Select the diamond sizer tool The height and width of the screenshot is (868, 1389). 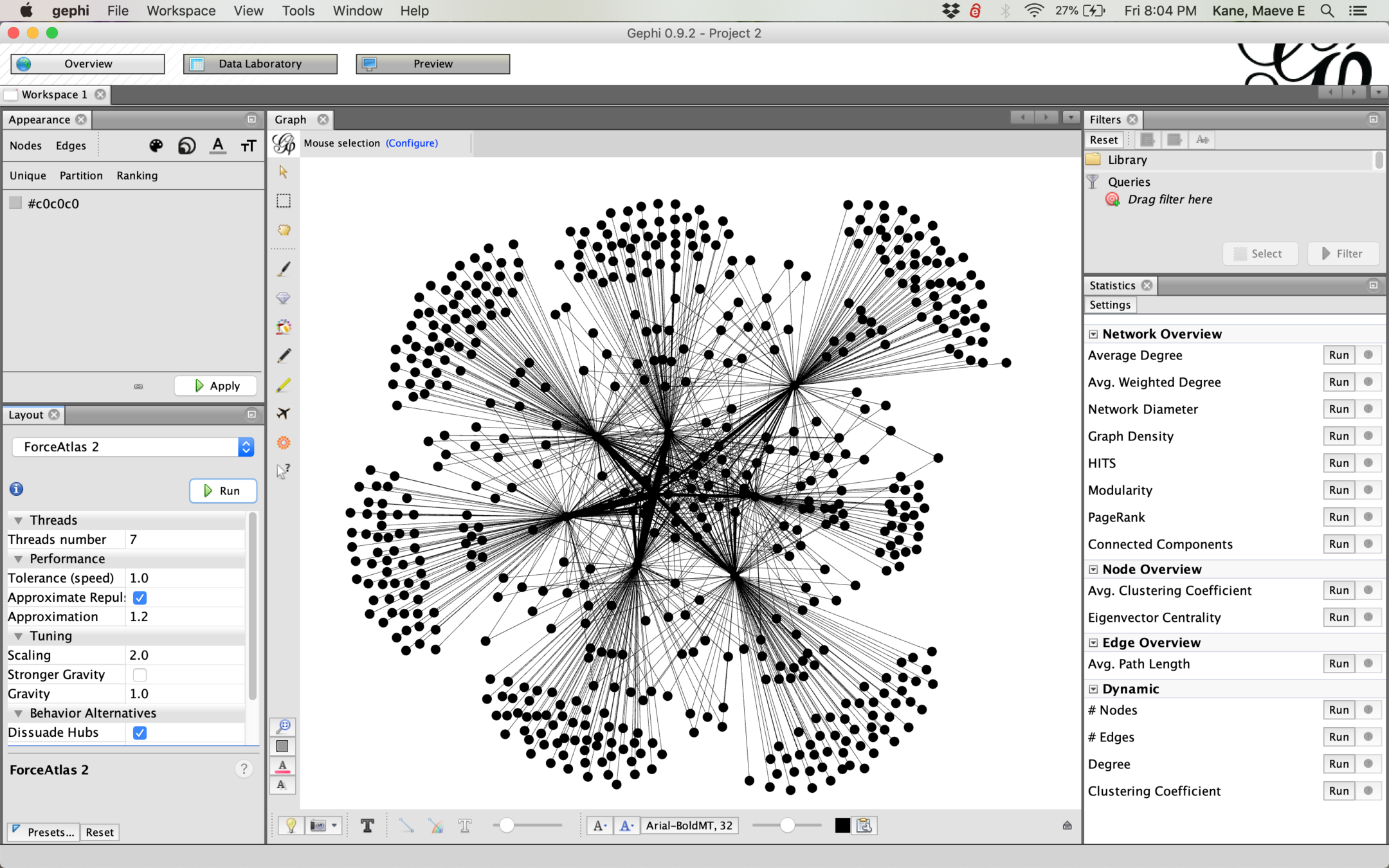pyautogui.click(x=283, y=298)
